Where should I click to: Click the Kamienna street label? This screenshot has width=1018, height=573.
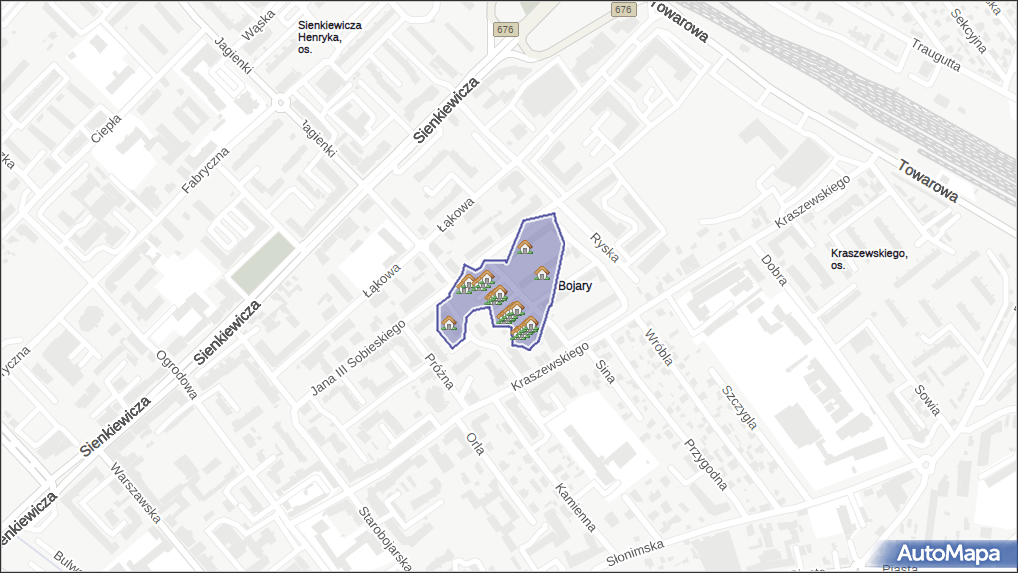tap(575, 507)
